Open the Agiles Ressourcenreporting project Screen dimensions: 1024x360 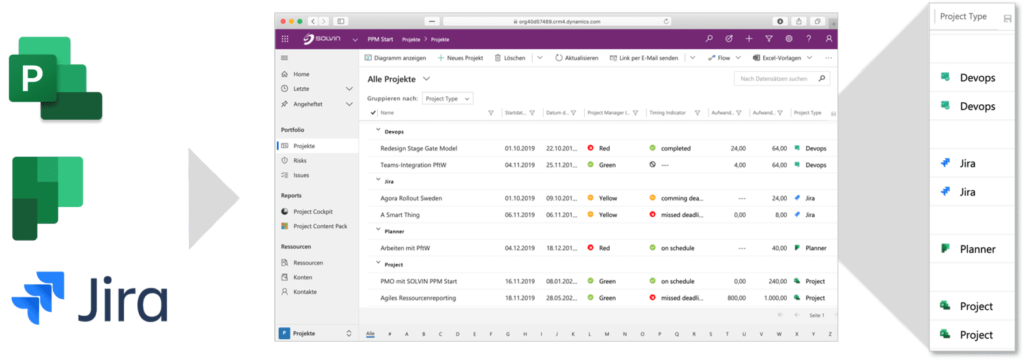click(x=418, y=298)
